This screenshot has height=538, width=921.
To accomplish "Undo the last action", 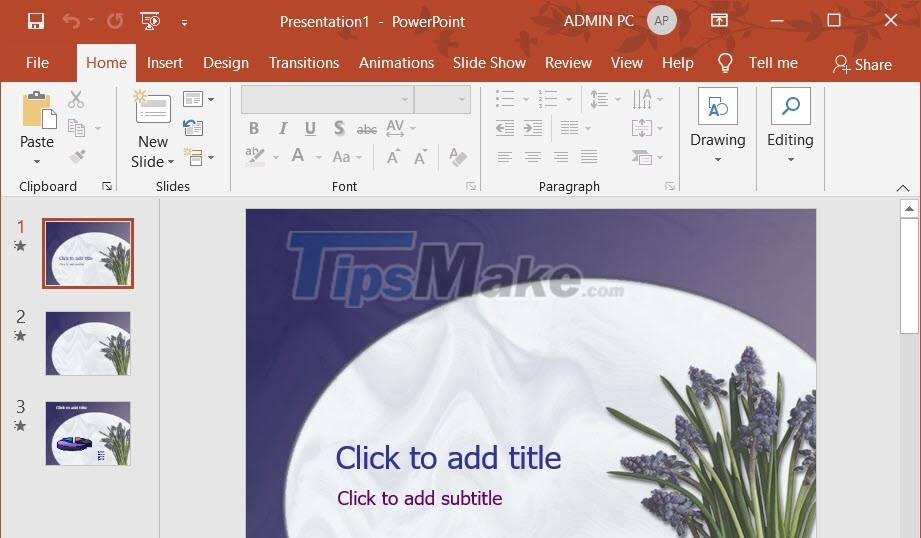I will point(71,22).
